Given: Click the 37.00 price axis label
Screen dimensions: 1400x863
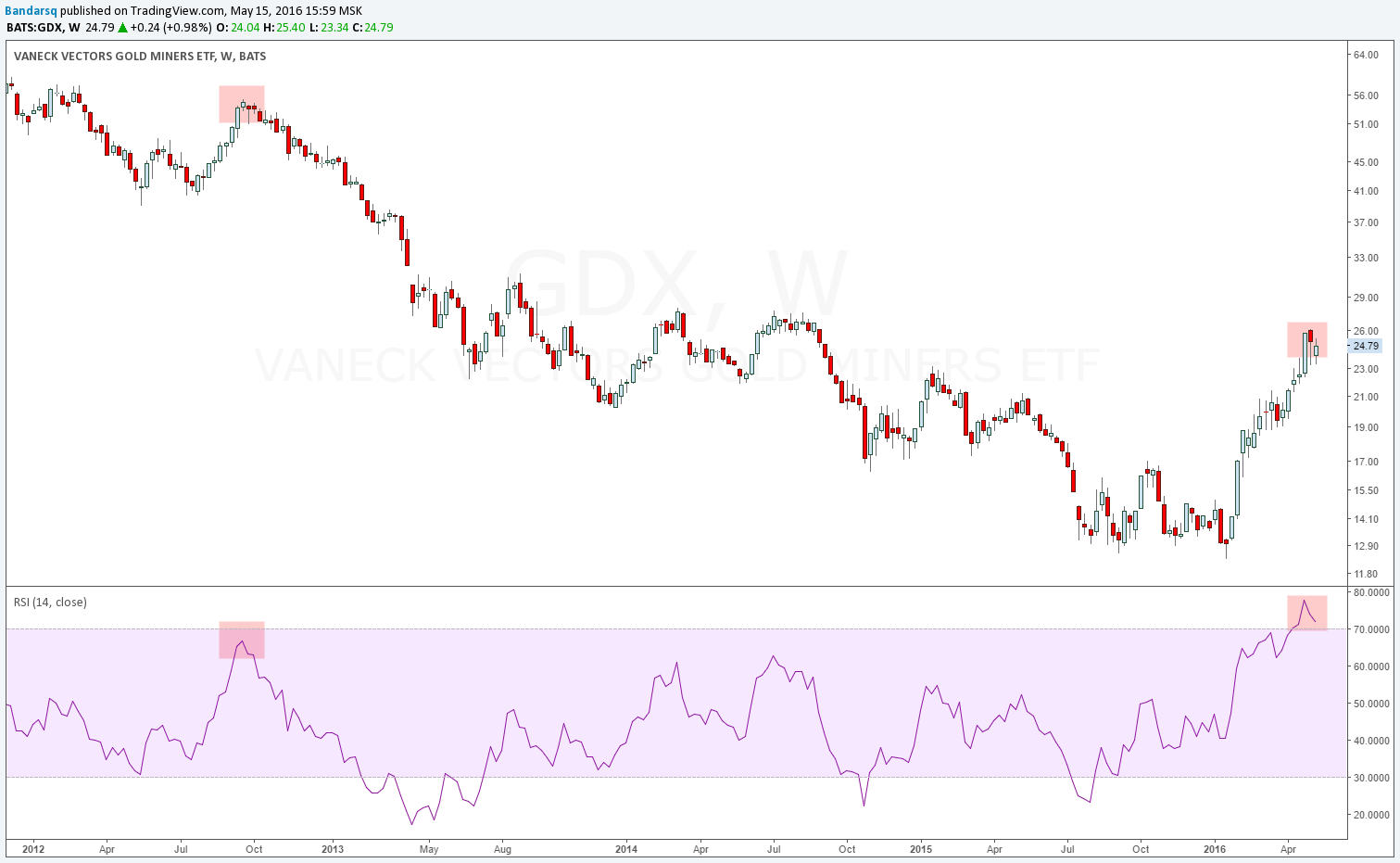Looking at the screenshot, I should point(1366,222).
